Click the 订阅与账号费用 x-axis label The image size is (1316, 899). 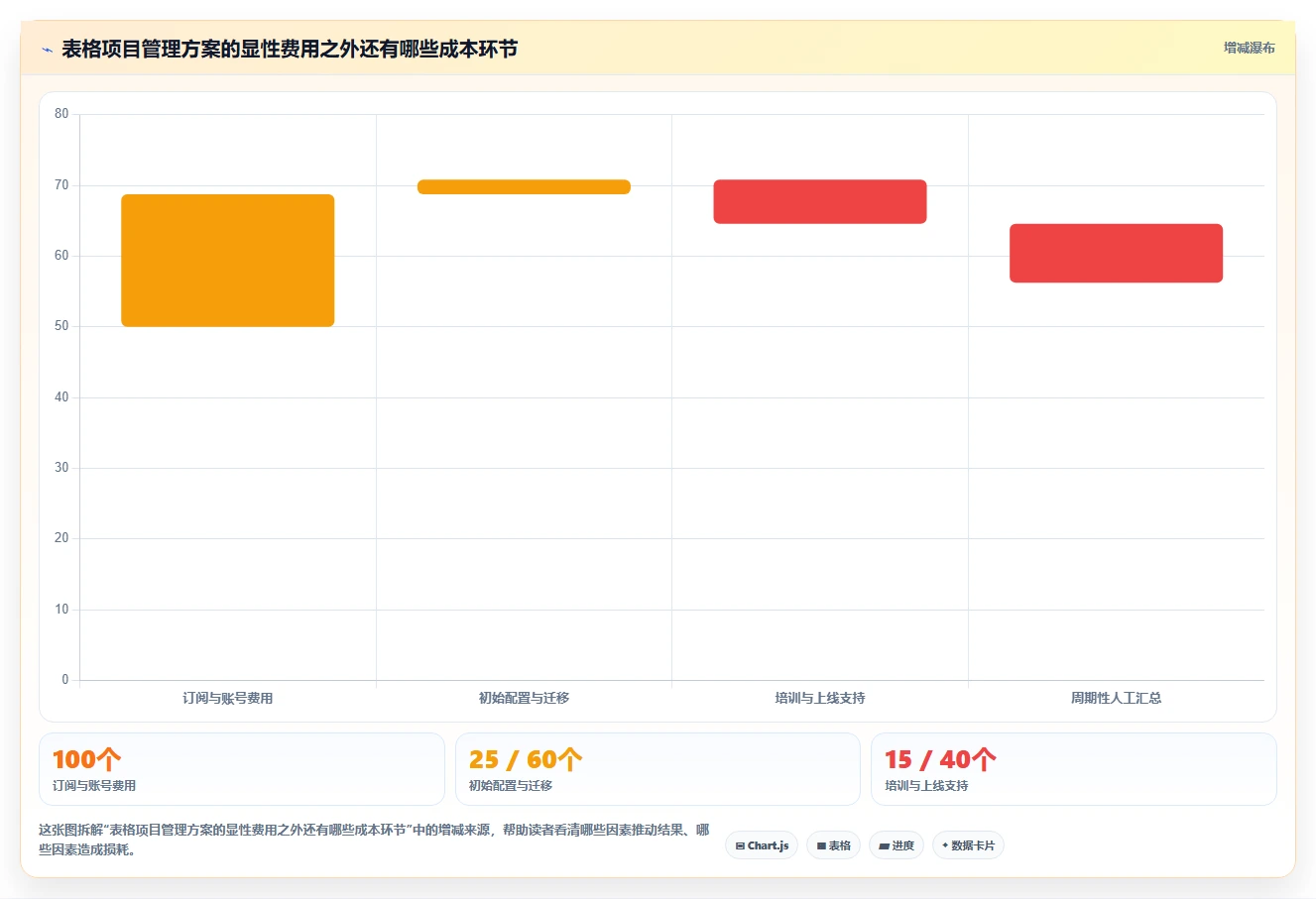(x=228, y=698)
